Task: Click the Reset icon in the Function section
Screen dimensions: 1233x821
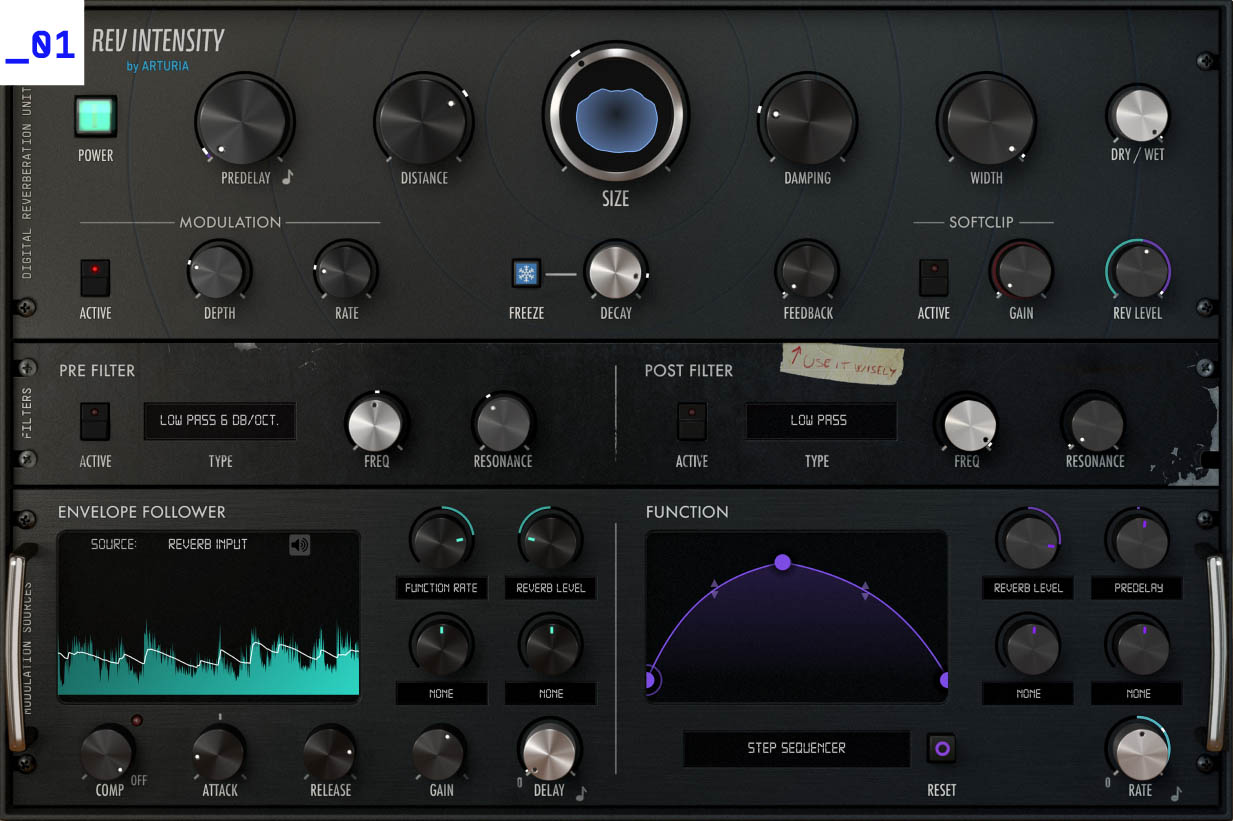Action: 941,748
